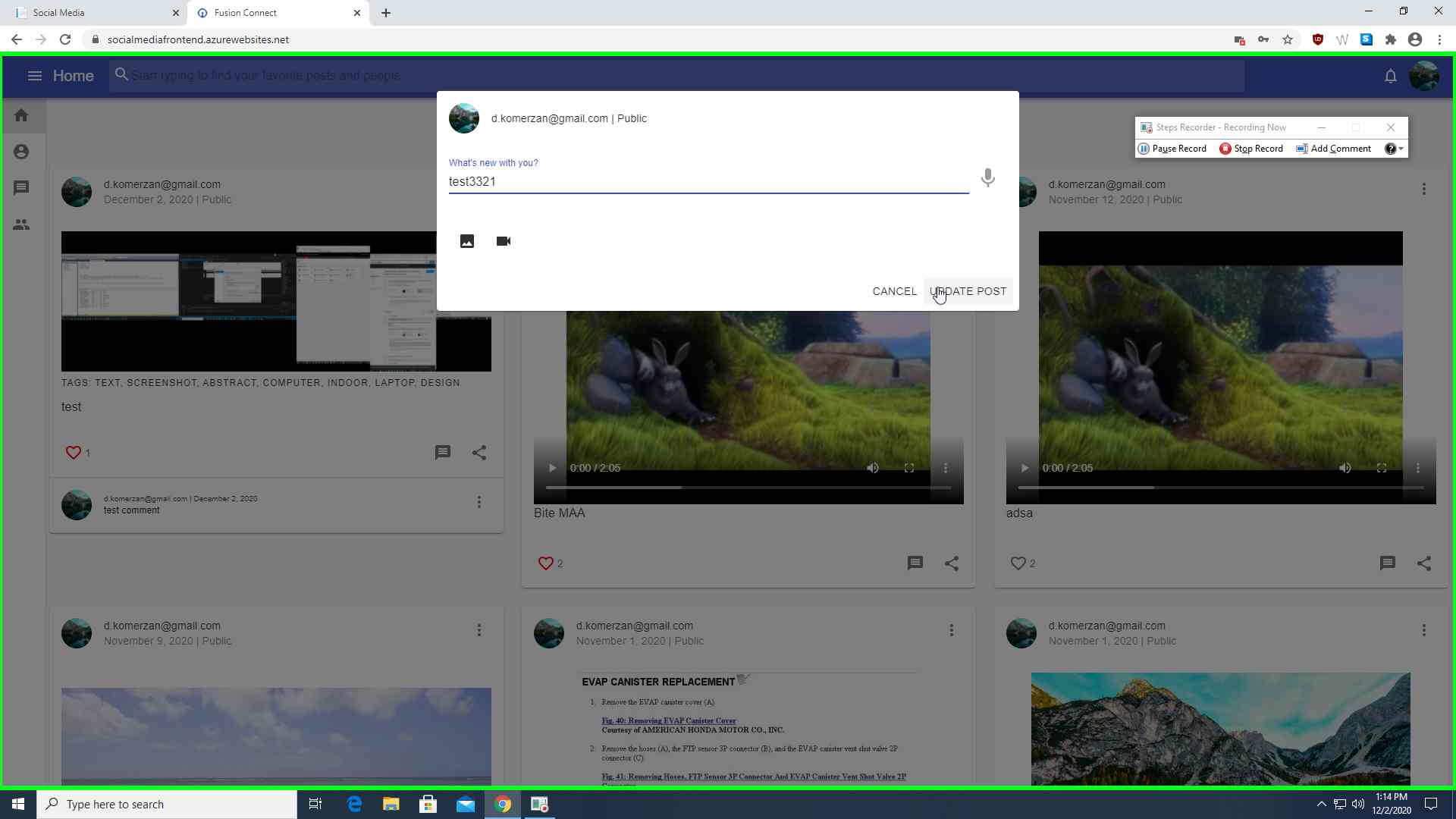
Task: Open the screenshot image on 'test' post
Action: point(276,301)
